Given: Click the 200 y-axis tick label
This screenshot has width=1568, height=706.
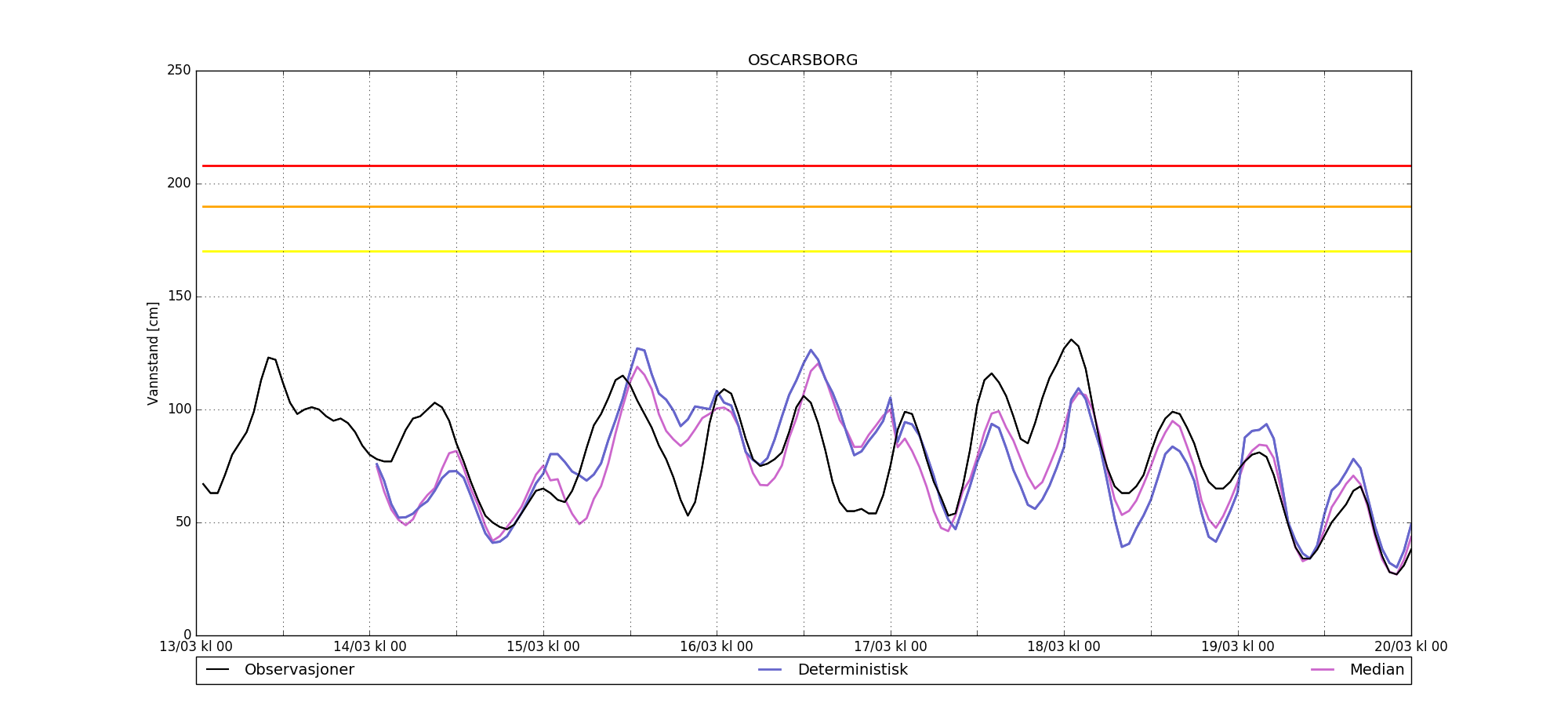Looking at the screenshot, I should (x=179, y=184).
